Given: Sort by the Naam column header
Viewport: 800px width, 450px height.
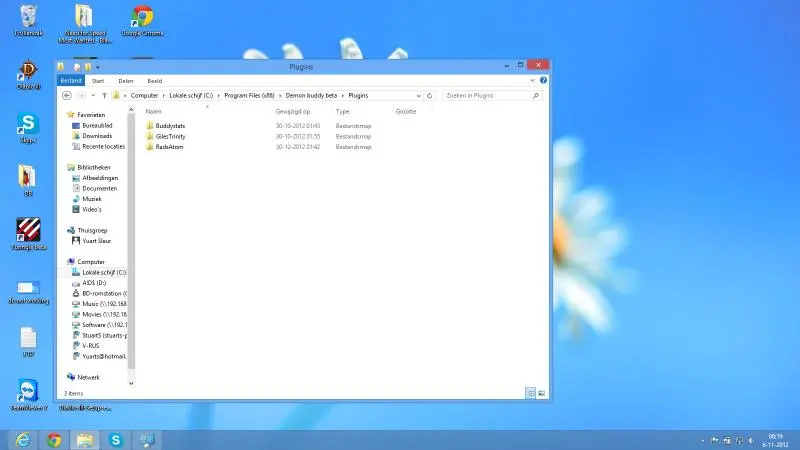Looking at the screenshot, I should coord(153,111).
